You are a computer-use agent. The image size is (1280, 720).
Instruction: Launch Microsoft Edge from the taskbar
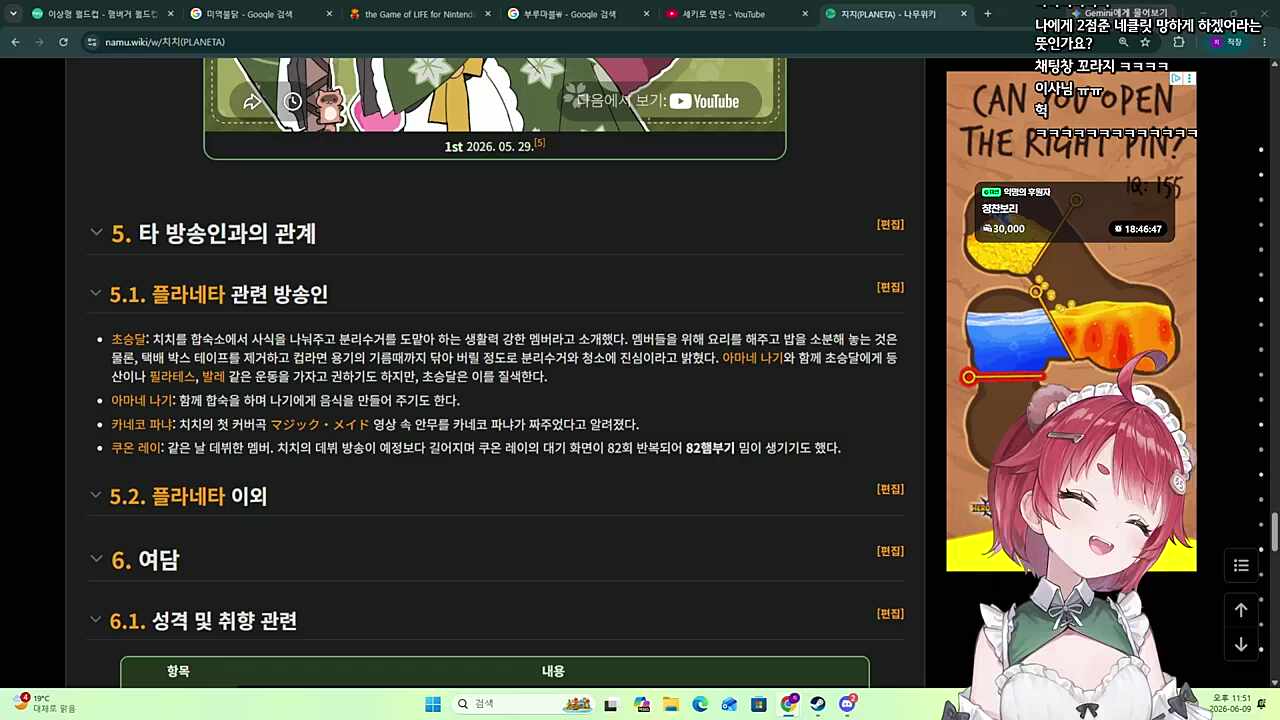[x=700, y=704]
